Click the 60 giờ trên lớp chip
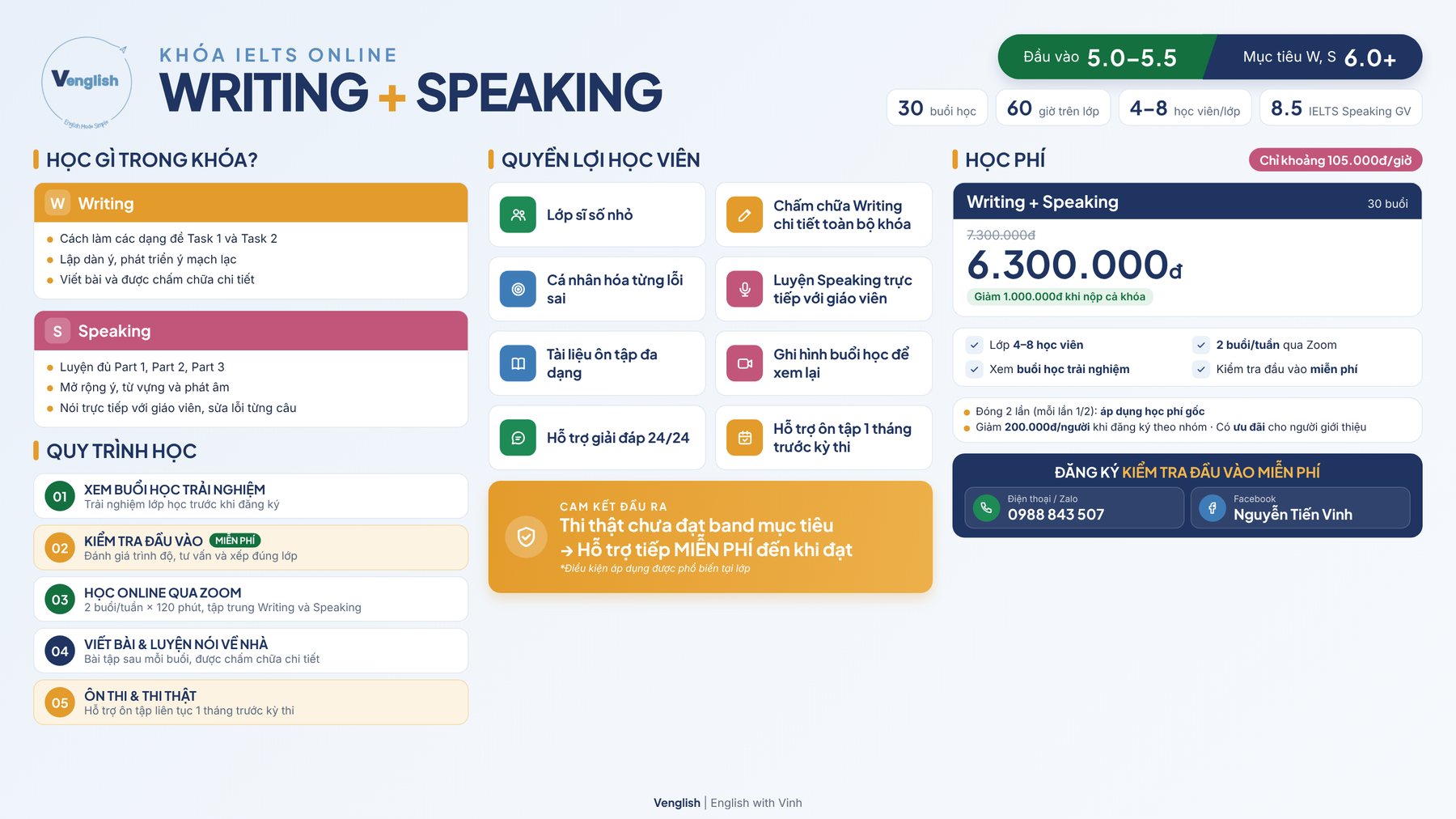The width and height of the screenshot is (1456, 819). click(x=1052, y=108)
